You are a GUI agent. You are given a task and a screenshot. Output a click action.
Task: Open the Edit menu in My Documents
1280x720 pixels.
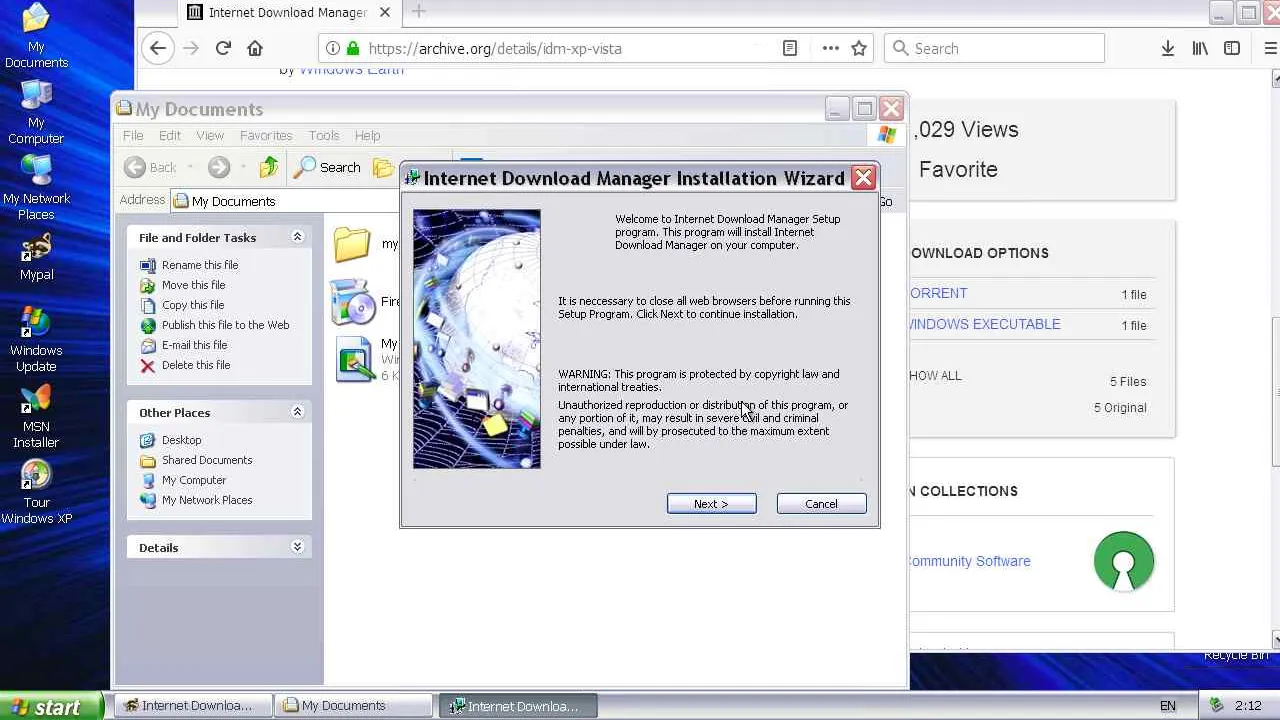170,135
